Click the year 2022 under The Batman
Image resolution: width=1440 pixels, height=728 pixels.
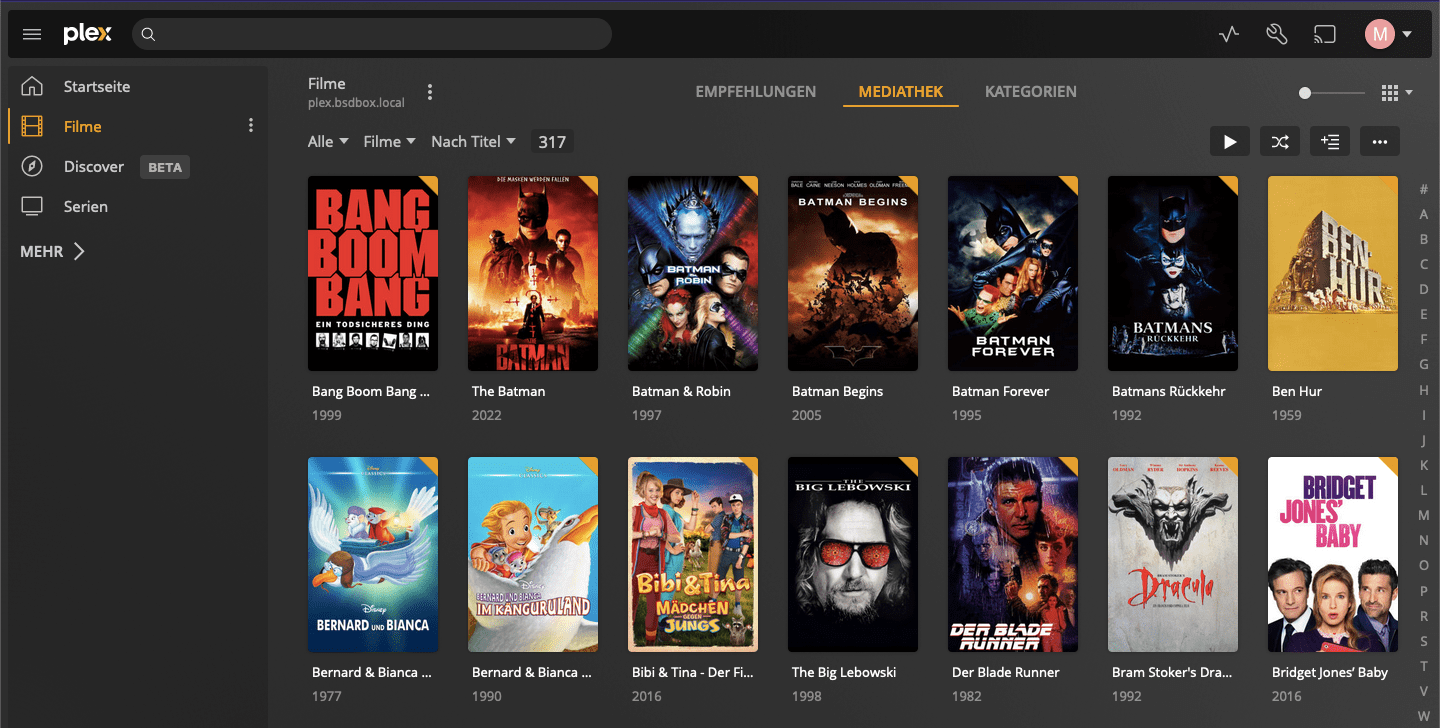487,415
